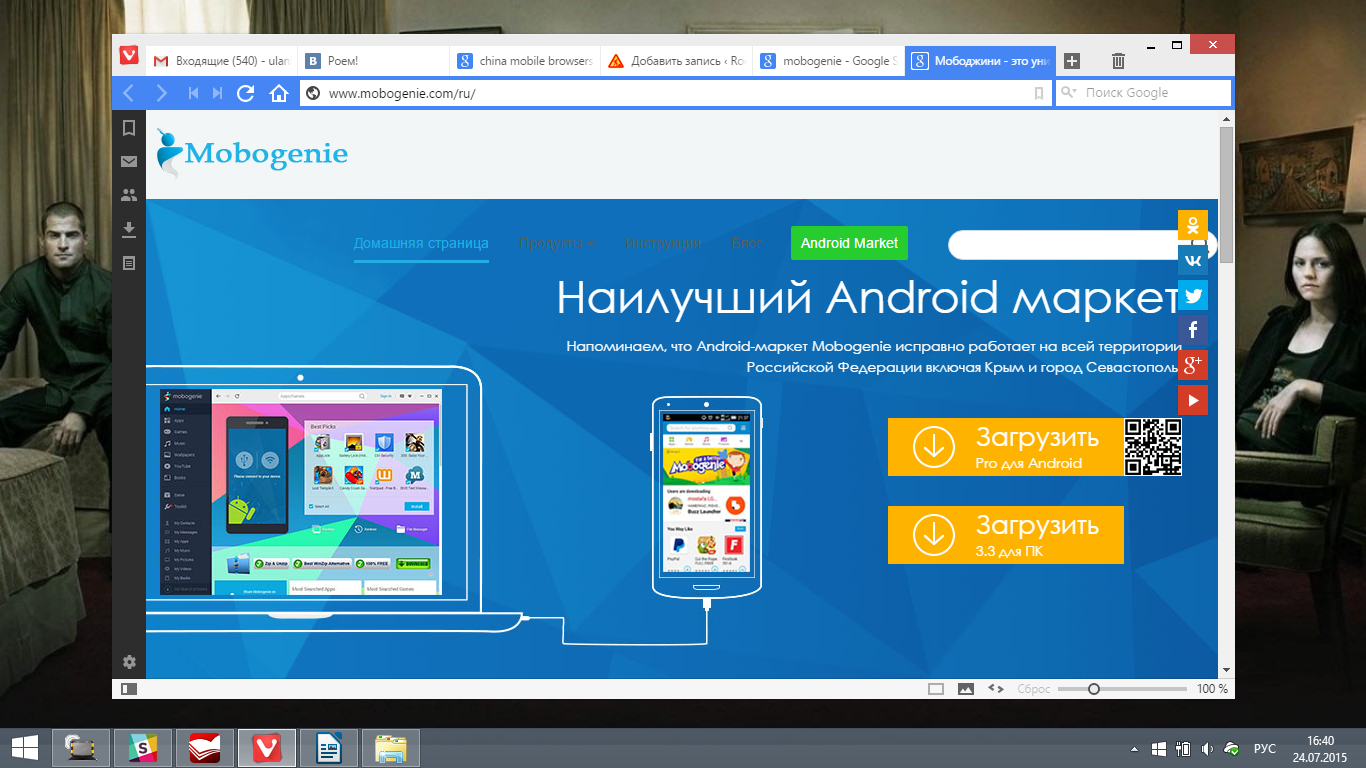
Task: Open Vivaldi from the taskbar
Action: [x=267, y=748]
